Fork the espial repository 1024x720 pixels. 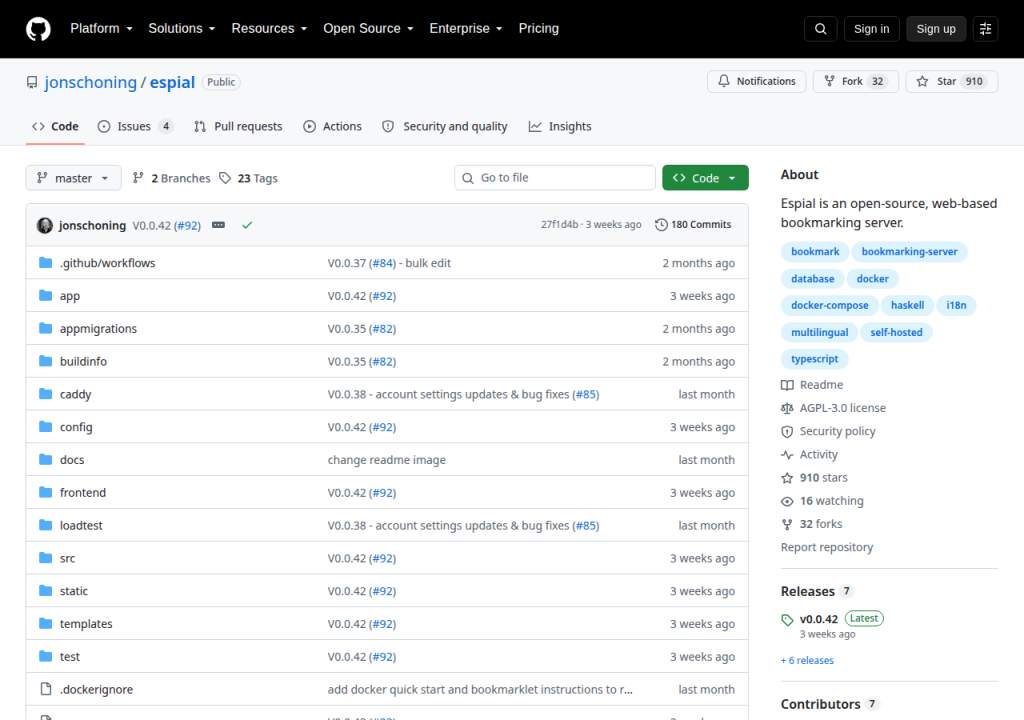click(x=856, y=81)
